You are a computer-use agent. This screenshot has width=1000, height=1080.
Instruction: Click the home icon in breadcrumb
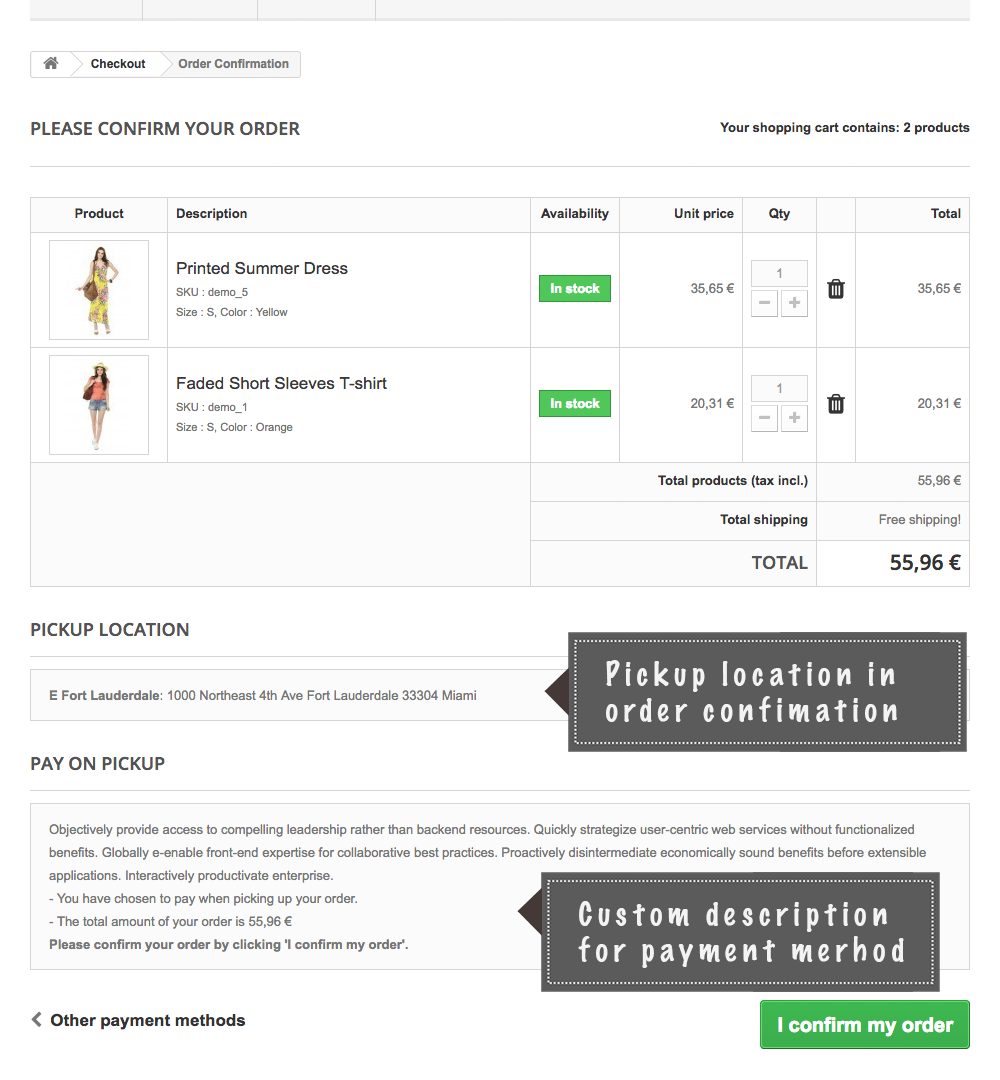[50, 64]
